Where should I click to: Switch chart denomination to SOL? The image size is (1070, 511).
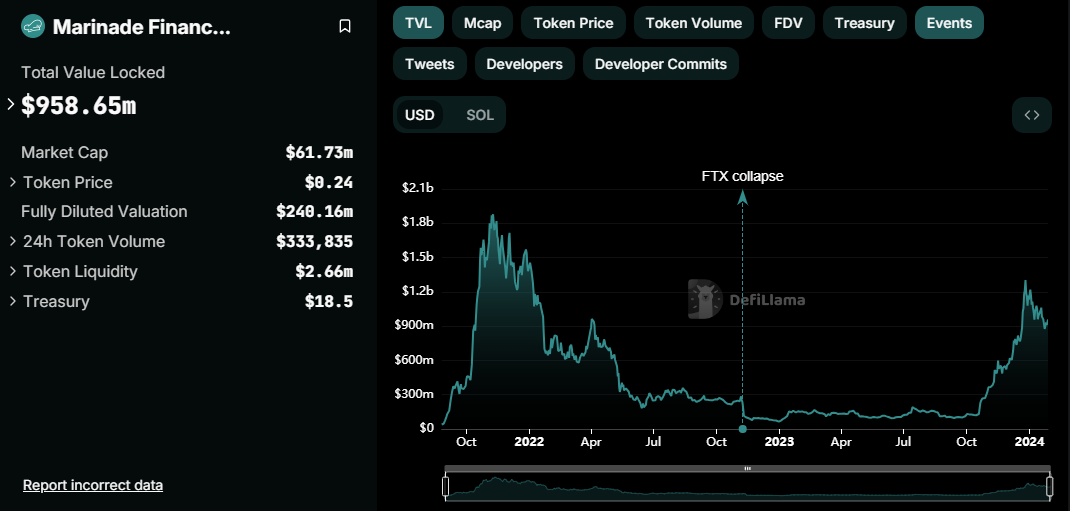tap(480, 115)
